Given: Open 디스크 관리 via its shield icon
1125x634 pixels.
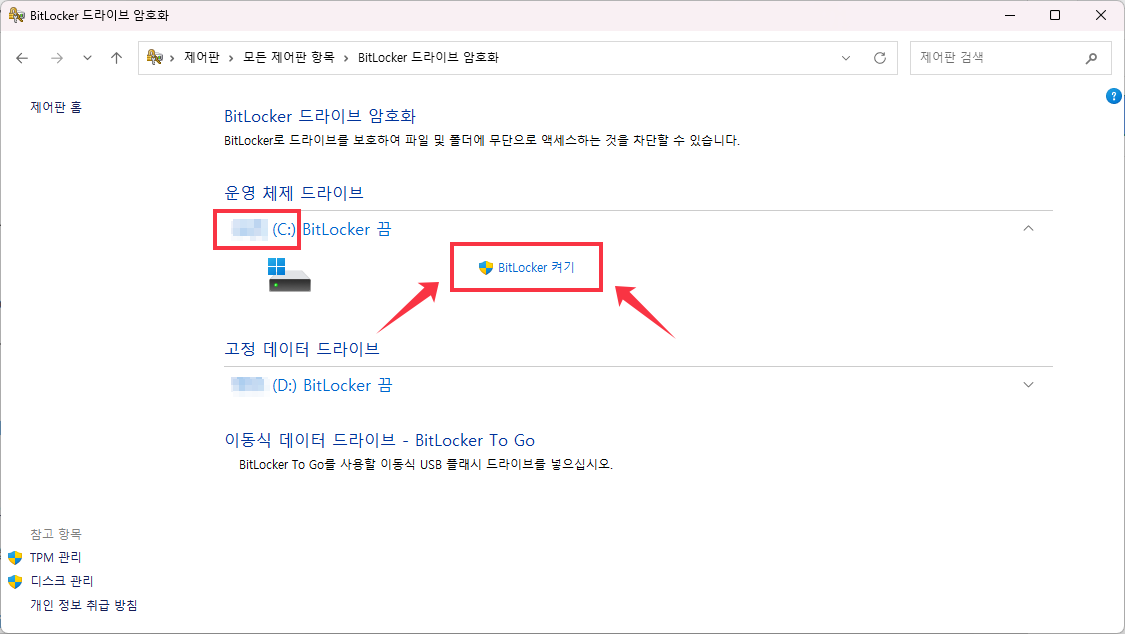Looking at the screenshot, I should pos(14,580).
